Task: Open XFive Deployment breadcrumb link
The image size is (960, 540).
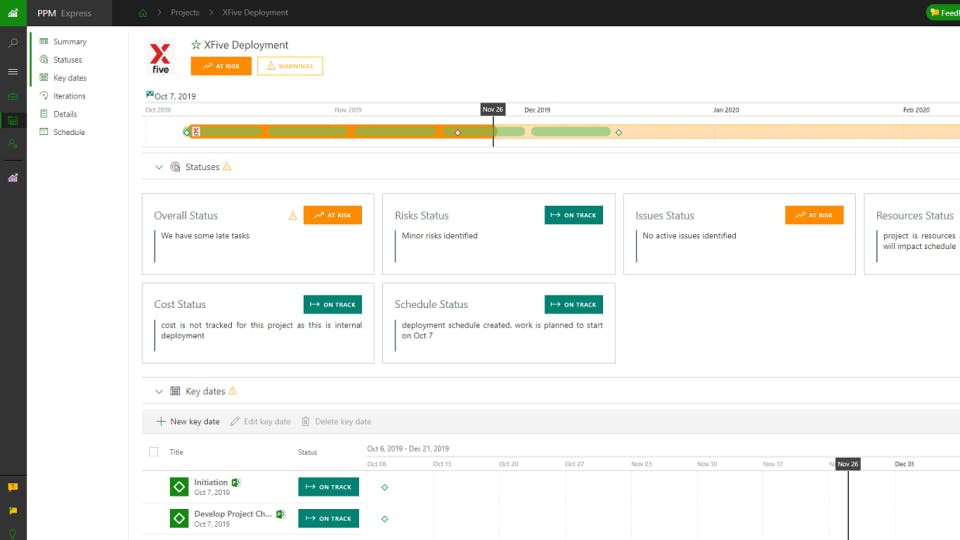Action: point(255,12)
